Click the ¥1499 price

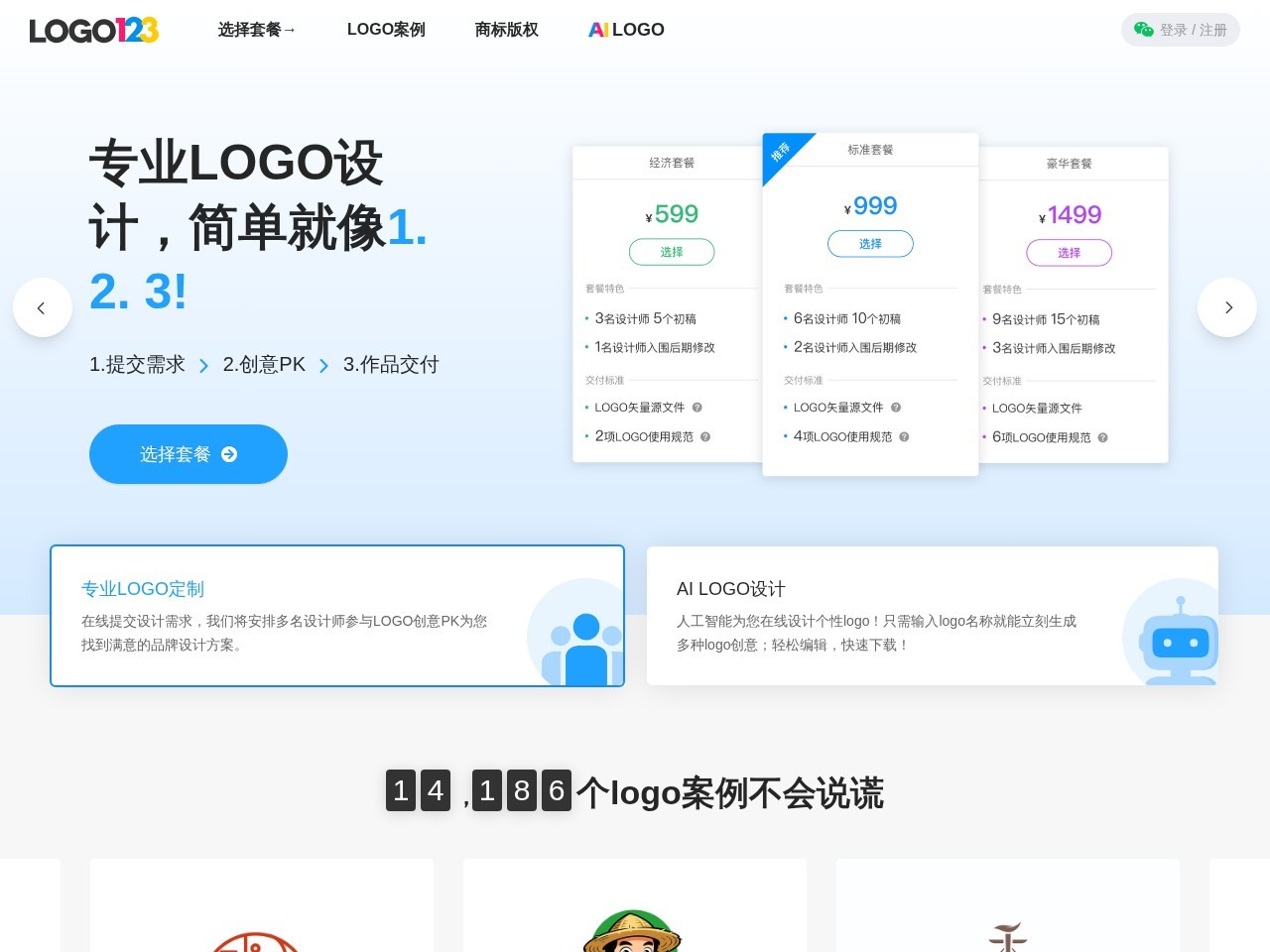point(1070,215)
